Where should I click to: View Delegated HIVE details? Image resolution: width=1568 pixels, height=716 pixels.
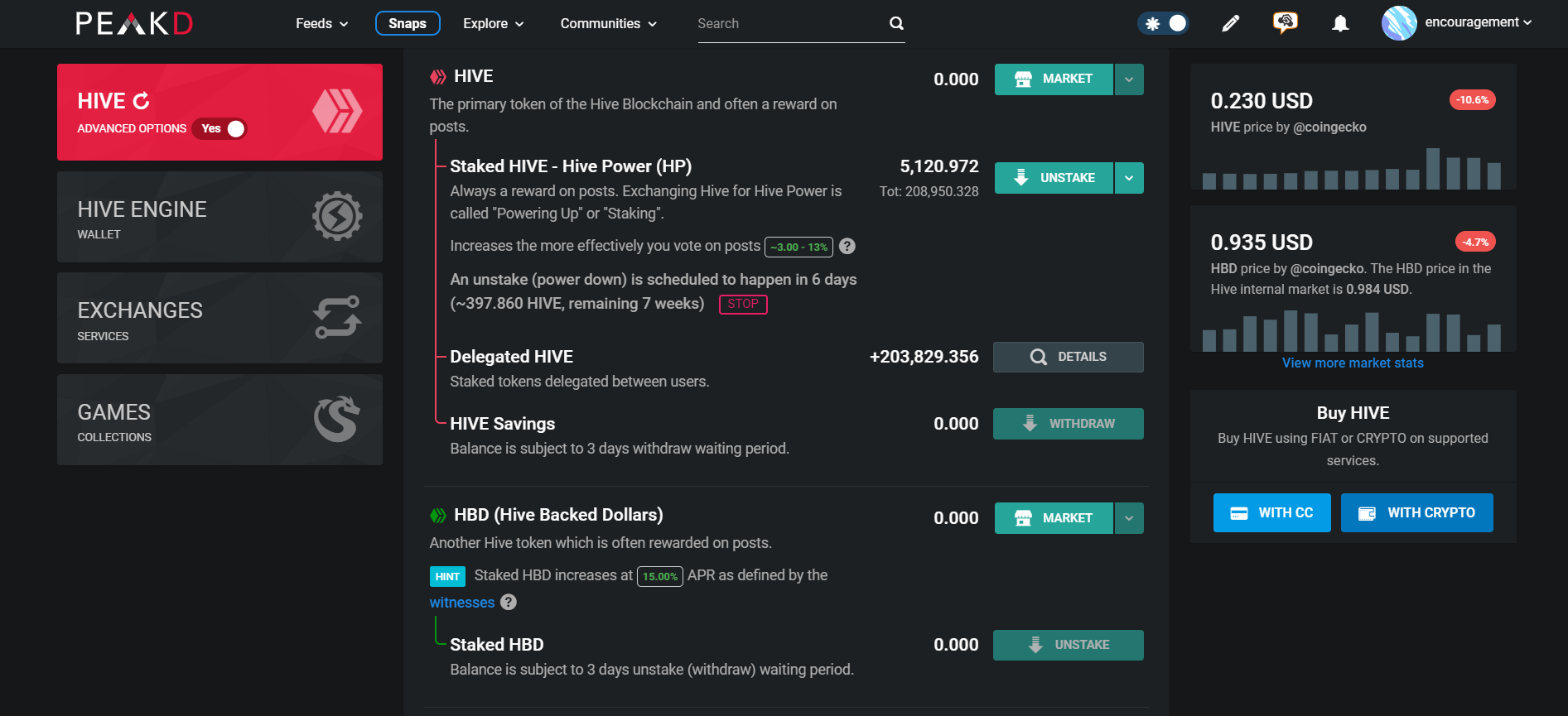pyautogui.click(x=1069, y=357)
